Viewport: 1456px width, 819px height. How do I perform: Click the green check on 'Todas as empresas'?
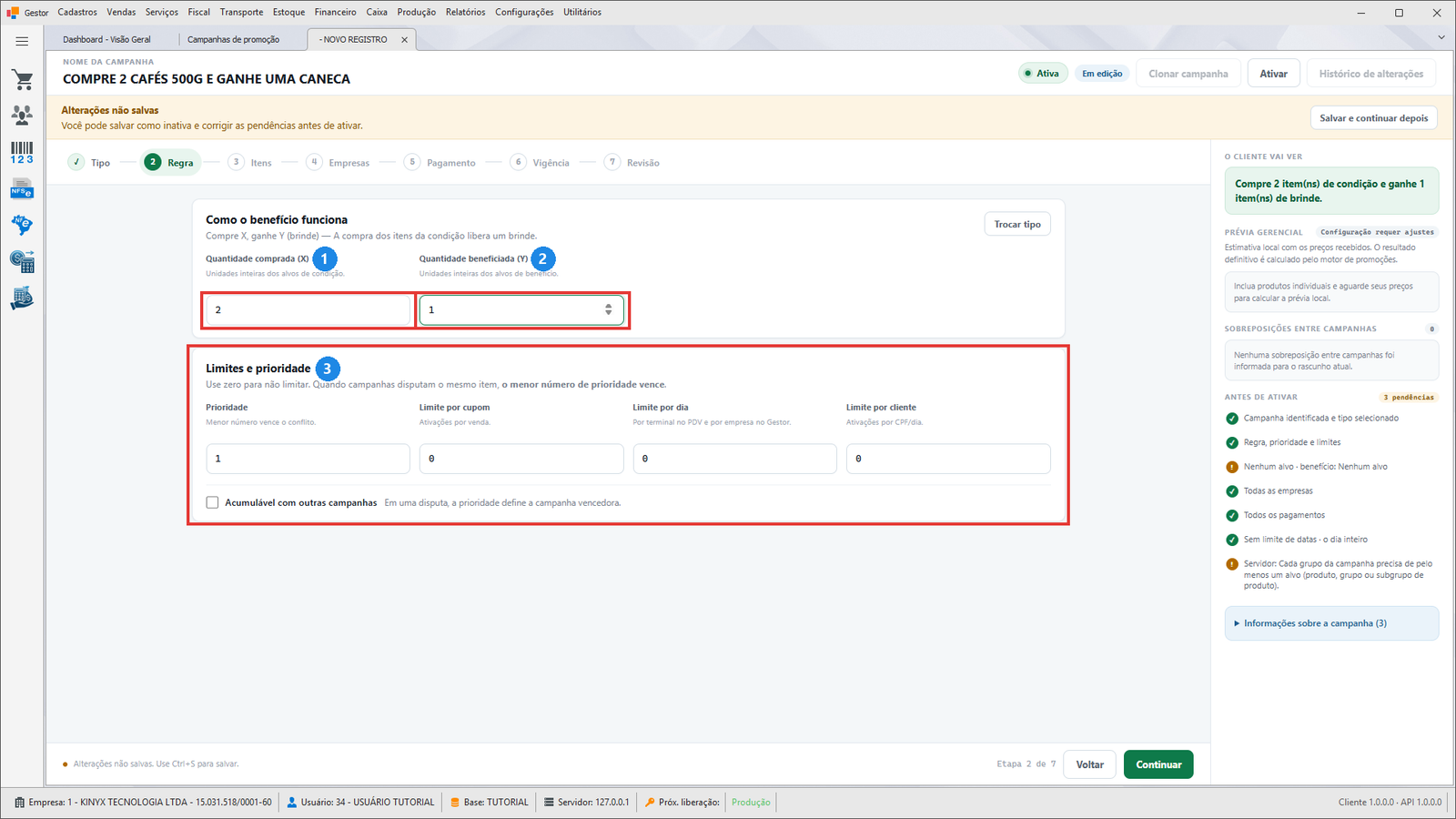(x=1232, y=491)
